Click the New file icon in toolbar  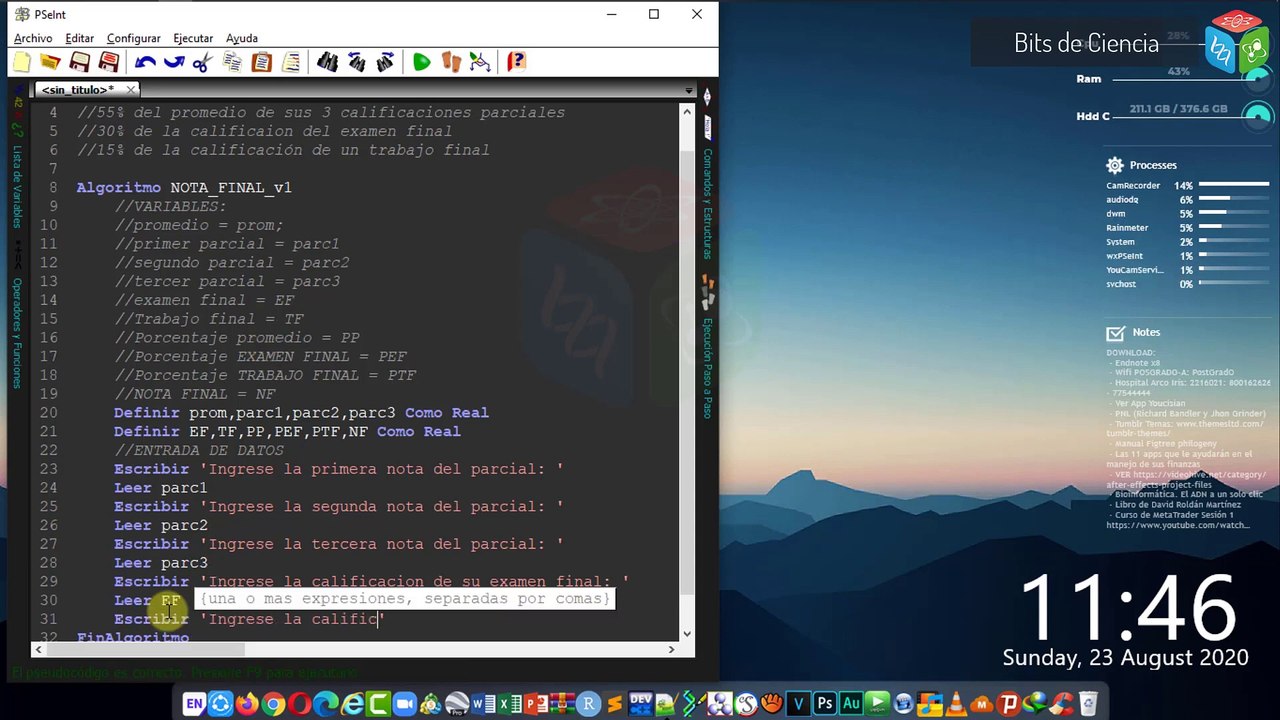coord(22,62)
